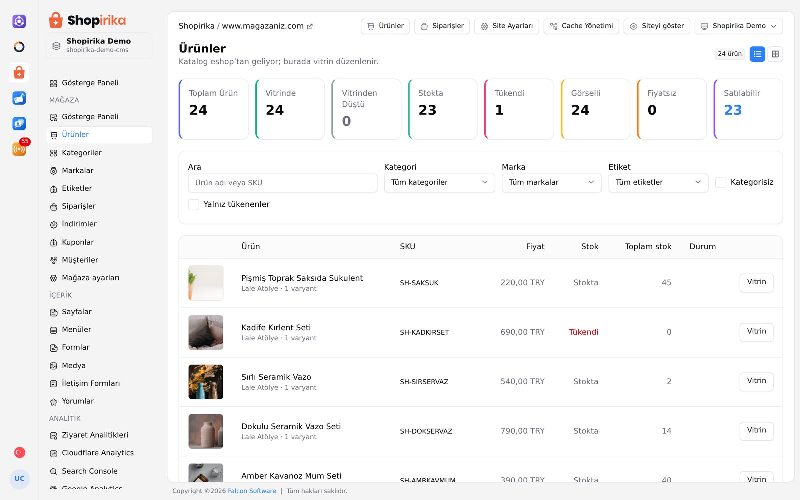800x500 pixels.
Task: Click the Tükendi stat card
Action: [x=519, y=109]
